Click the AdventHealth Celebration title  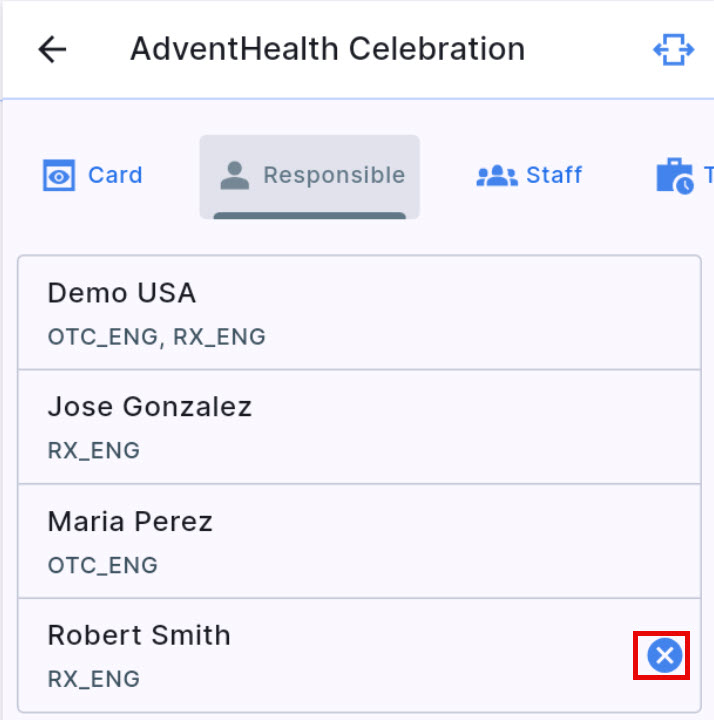point(327,49)
